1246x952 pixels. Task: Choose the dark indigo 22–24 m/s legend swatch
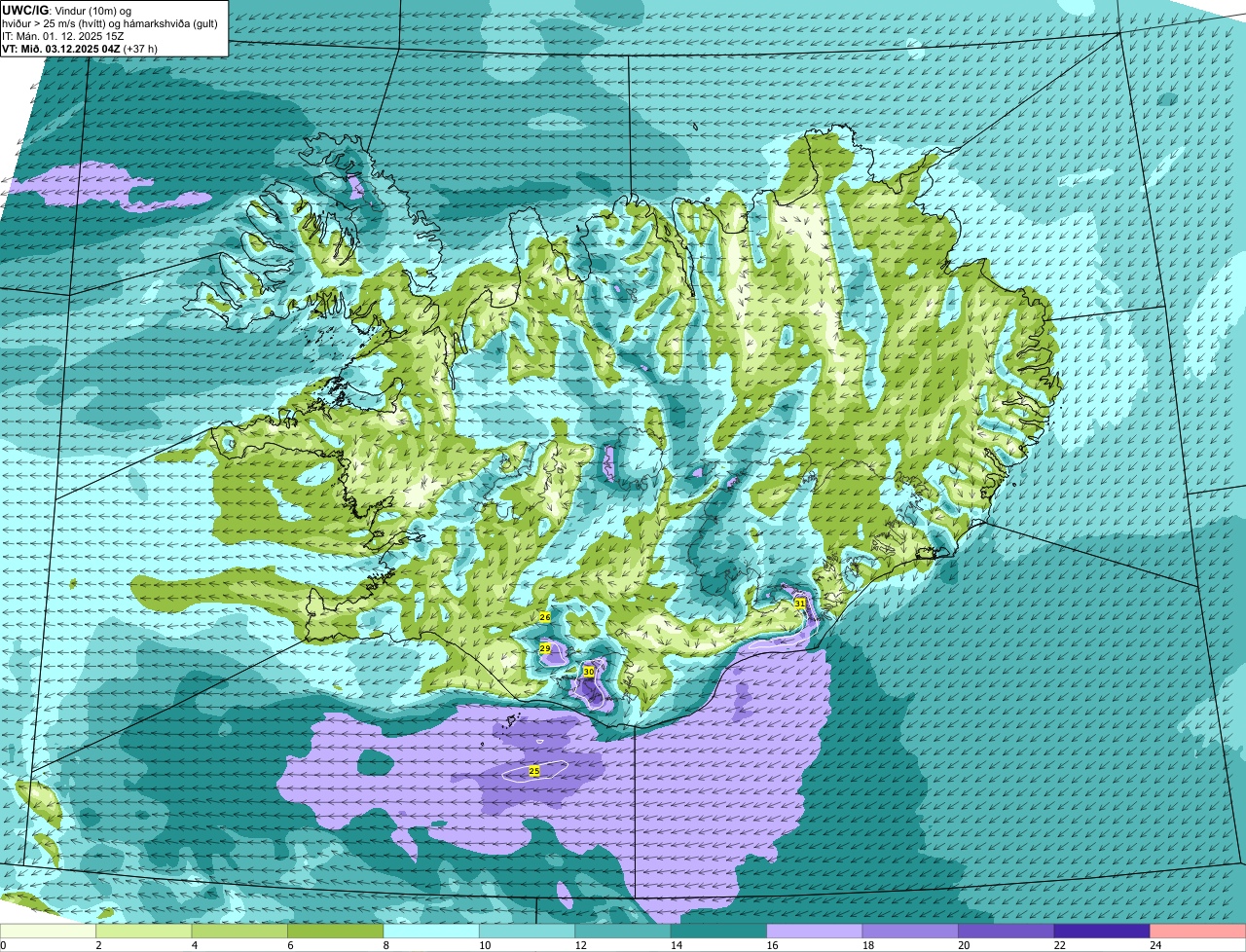[x=1102, y=931]
